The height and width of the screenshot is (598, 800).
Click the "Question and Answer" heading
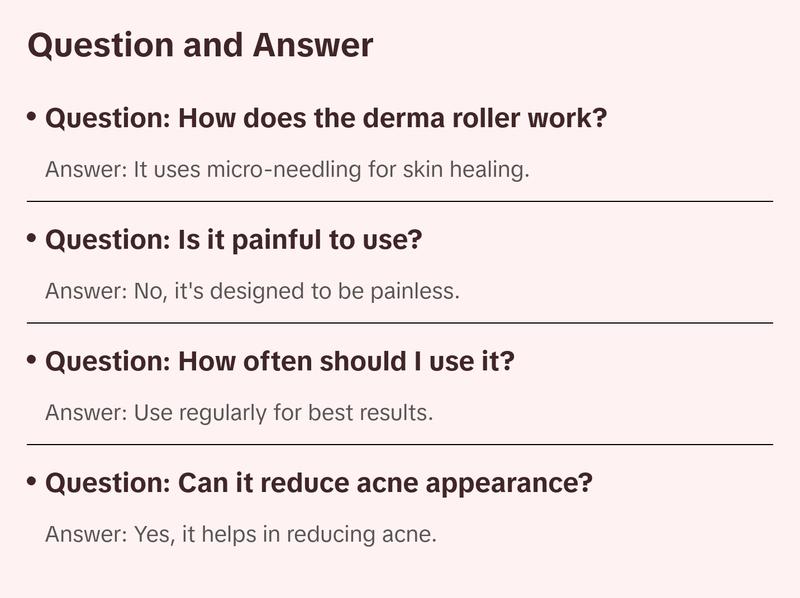(200, 45)
